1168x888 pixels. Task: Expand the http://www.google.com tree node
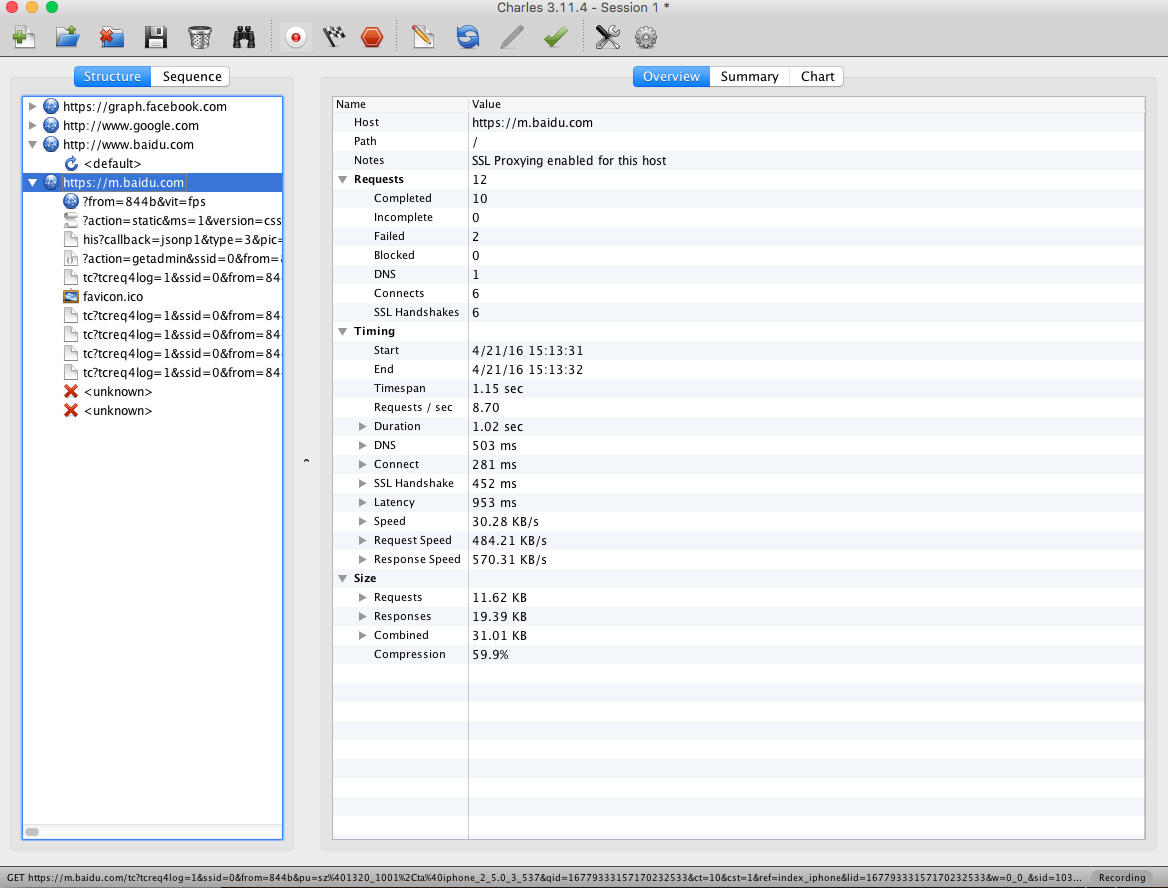pyautogui.click(x=33, y=125)
